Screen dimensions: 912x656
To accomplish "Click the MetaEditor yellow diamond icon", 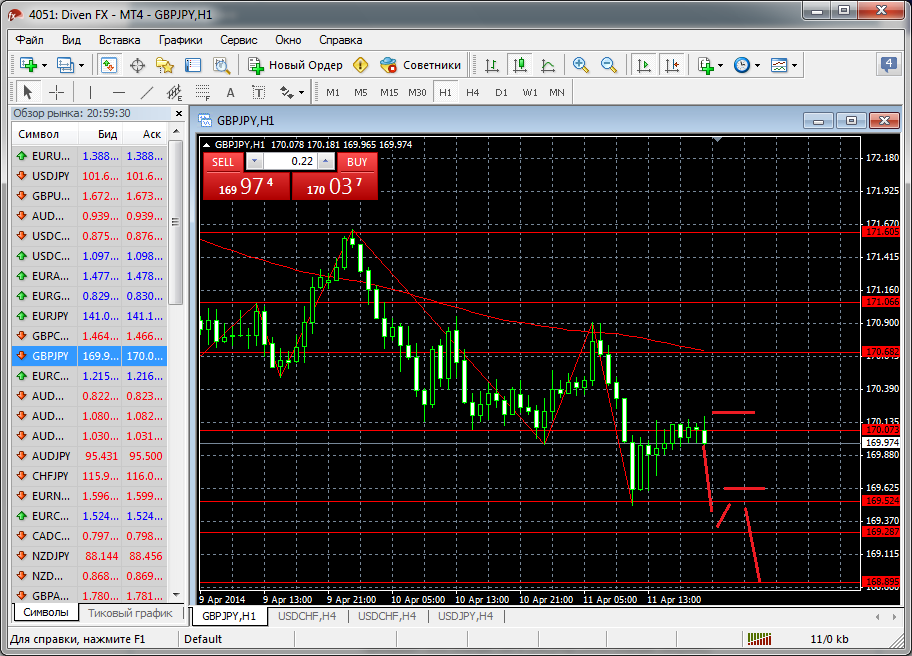I will click(x=361, y=65).
